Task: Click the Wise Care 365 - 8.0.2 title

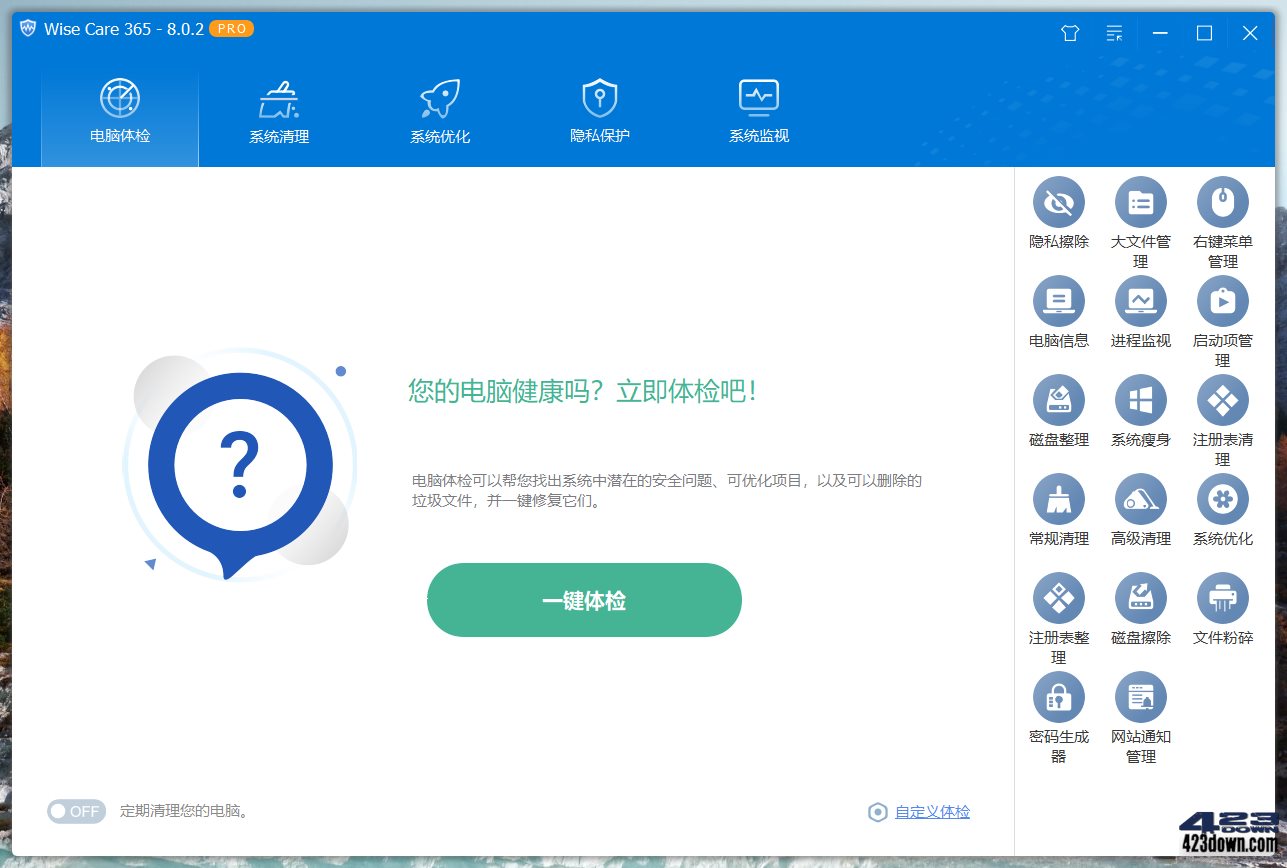Action: tap(124, 29)
